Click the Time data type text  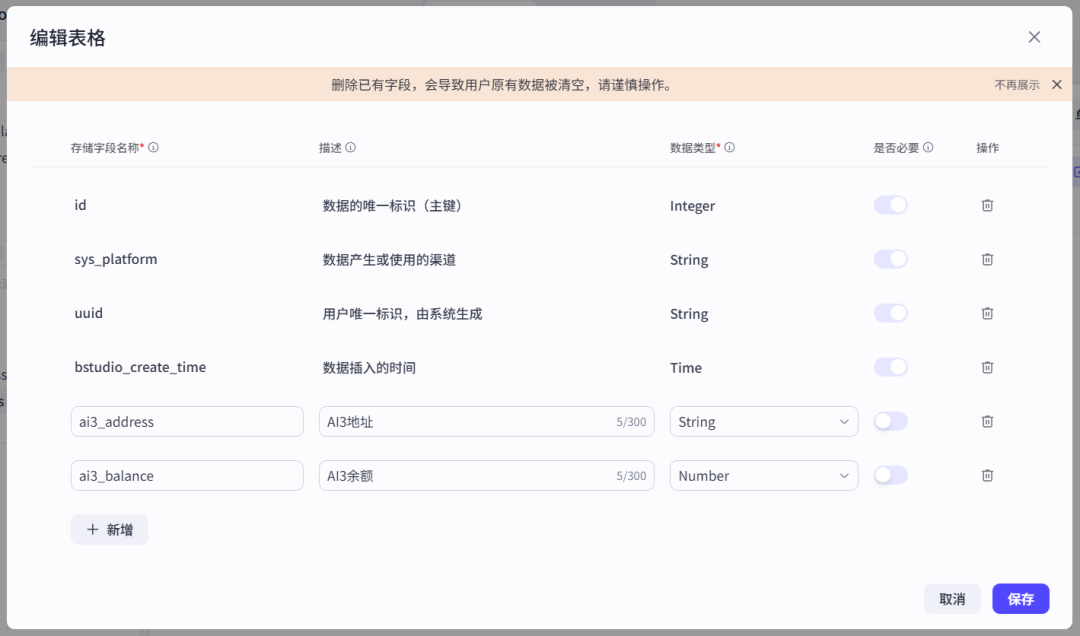tap(686, 367)
